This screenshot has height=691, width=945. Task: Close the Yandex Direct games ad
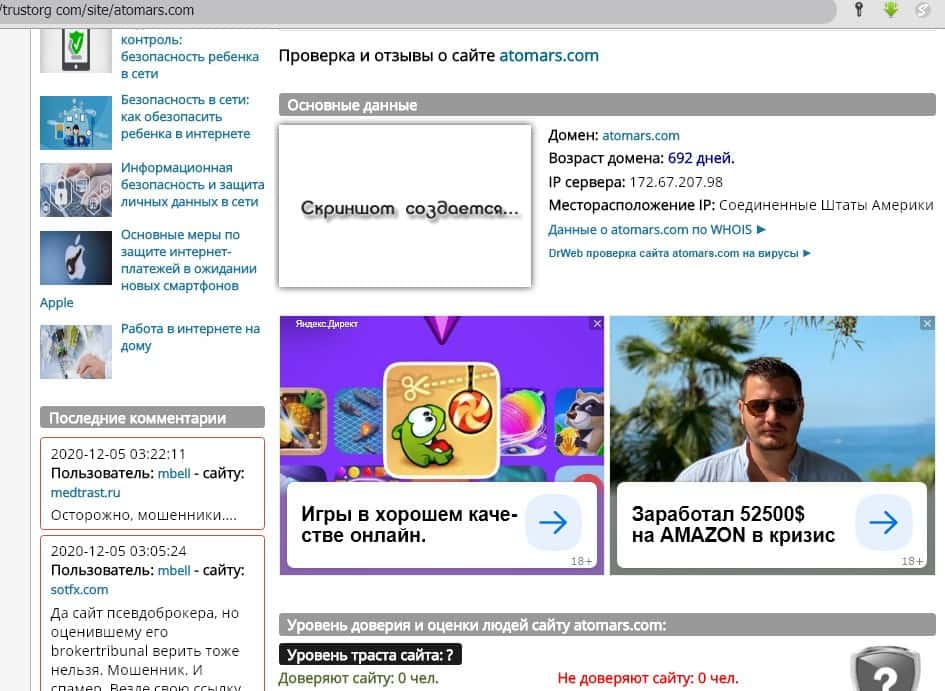(597, 324)
